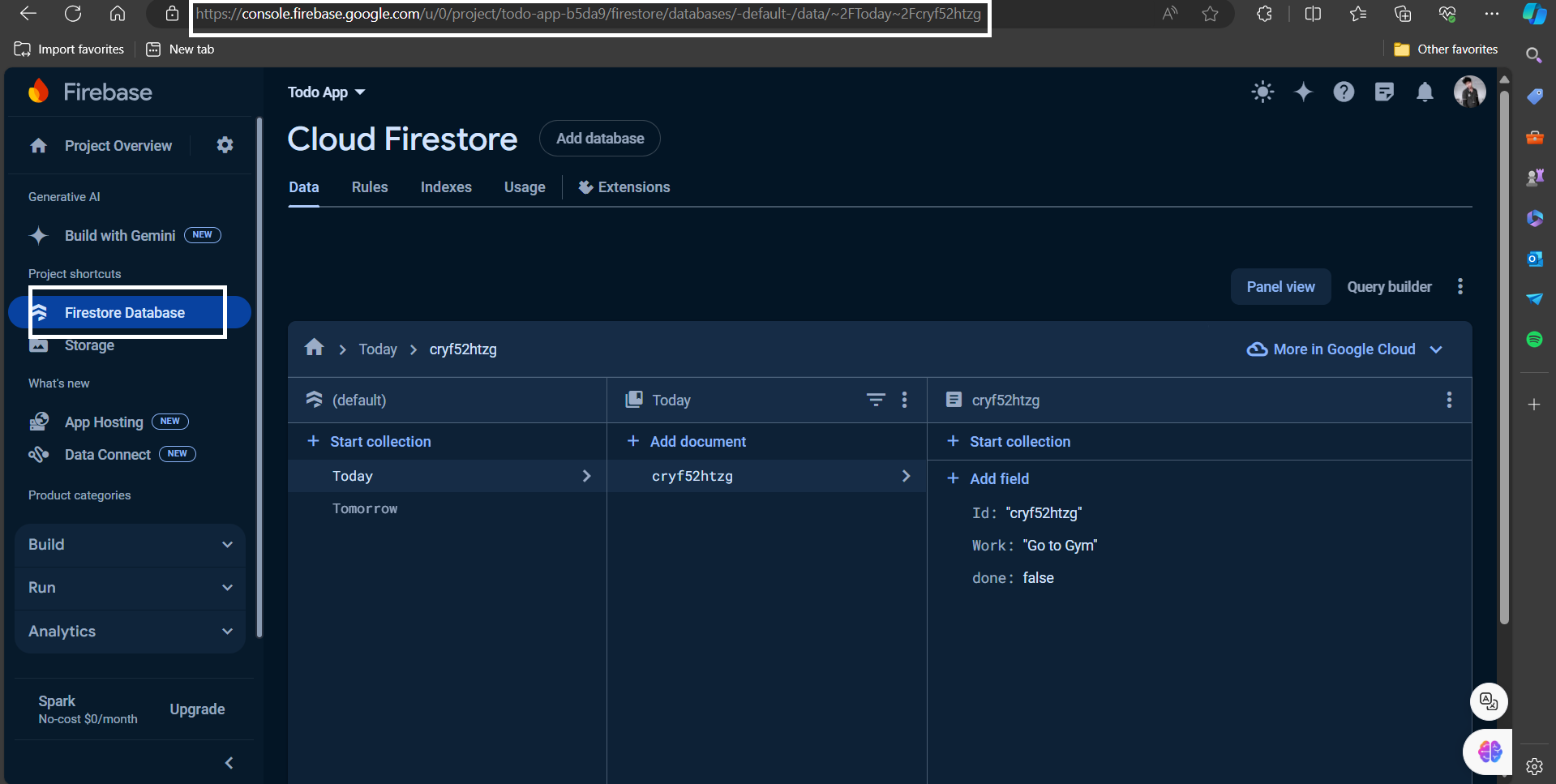This screenshot has height=784, width=1556.
Task: Click the done: false field
Action: (1013, 578)
